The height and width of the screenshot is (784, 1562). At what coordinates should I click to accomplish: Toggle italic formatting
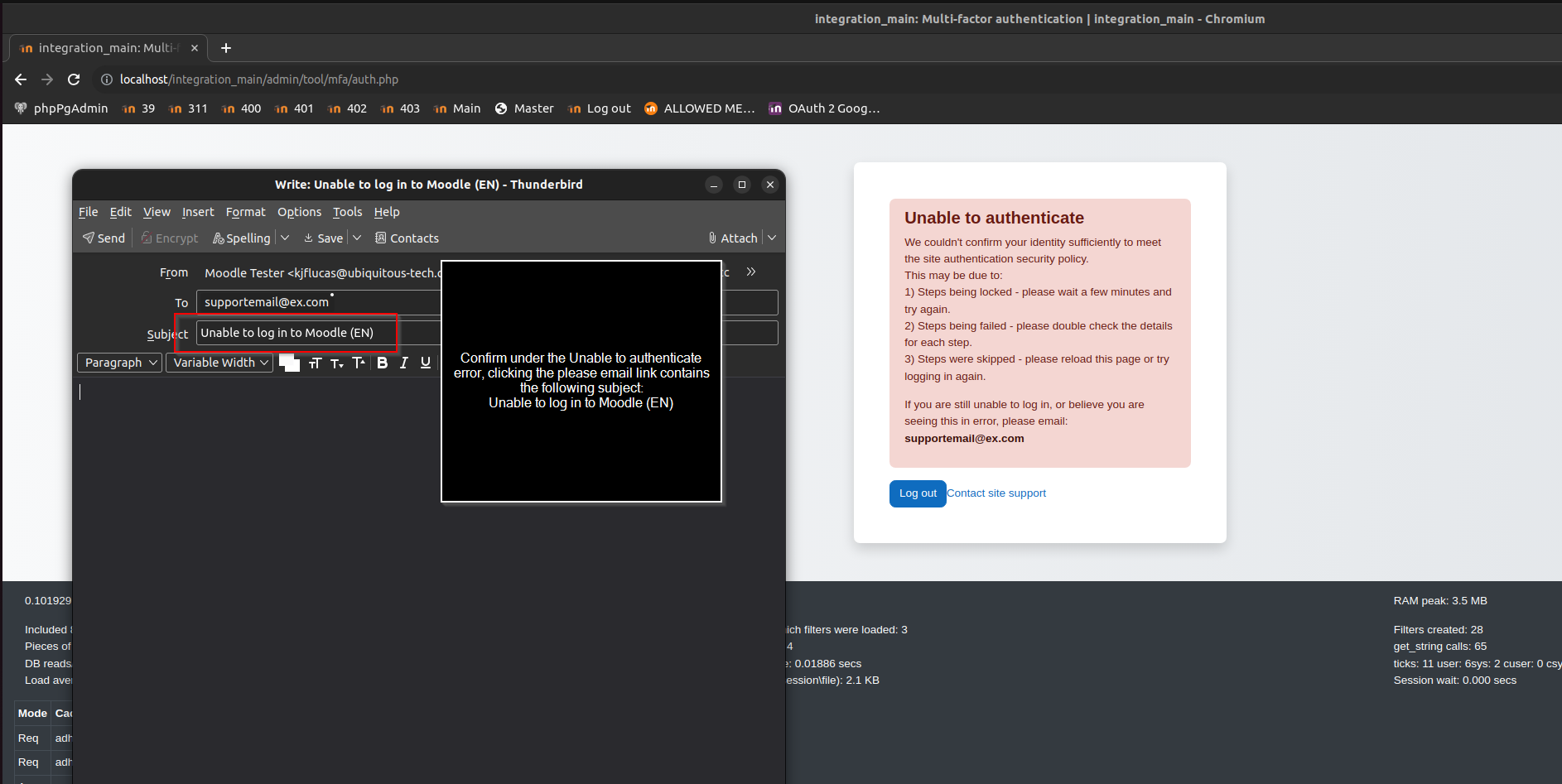(403, 363)
